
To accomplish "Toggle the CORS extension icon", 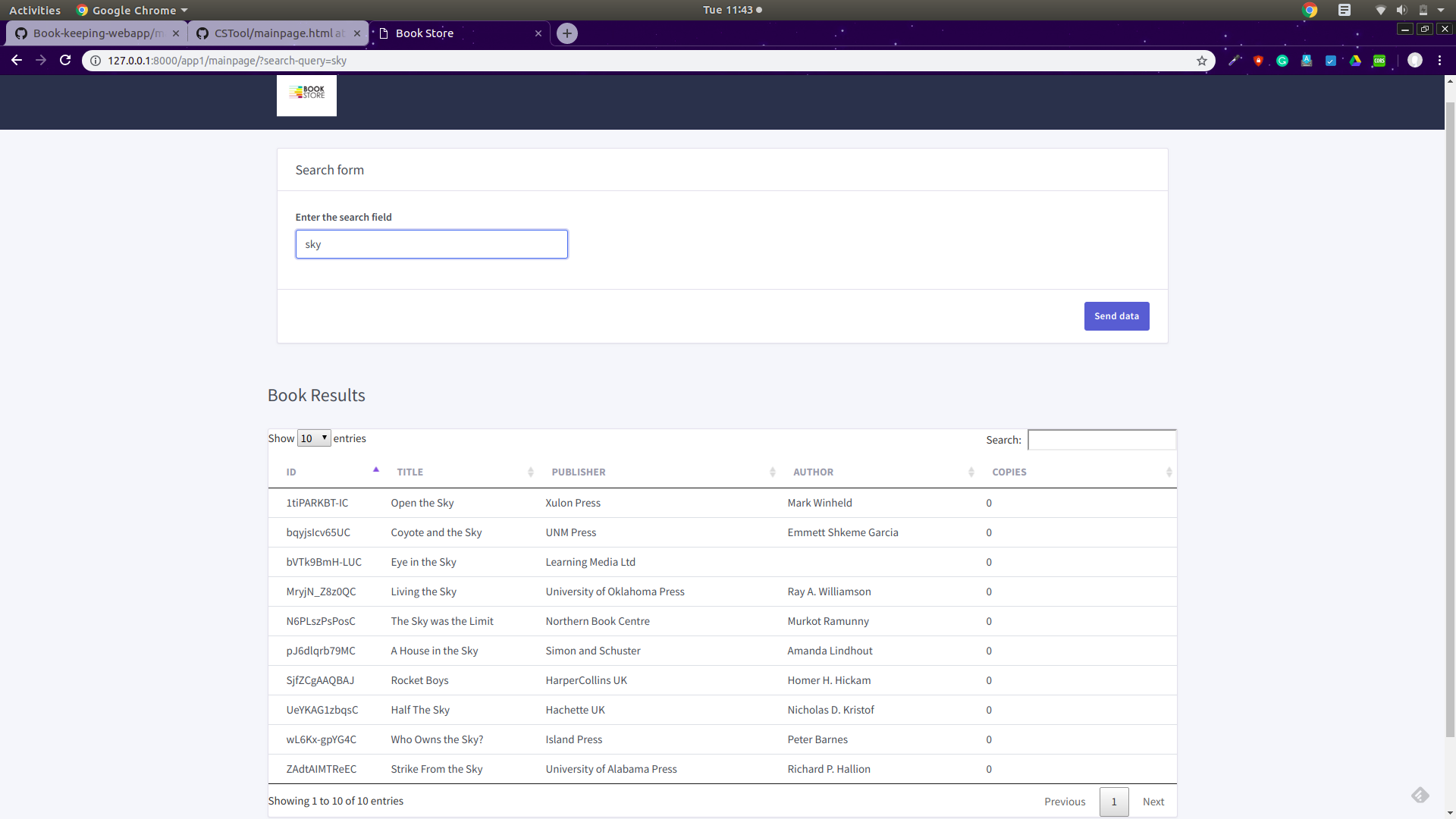I will pyautogui.click(x=1379, y=61).
